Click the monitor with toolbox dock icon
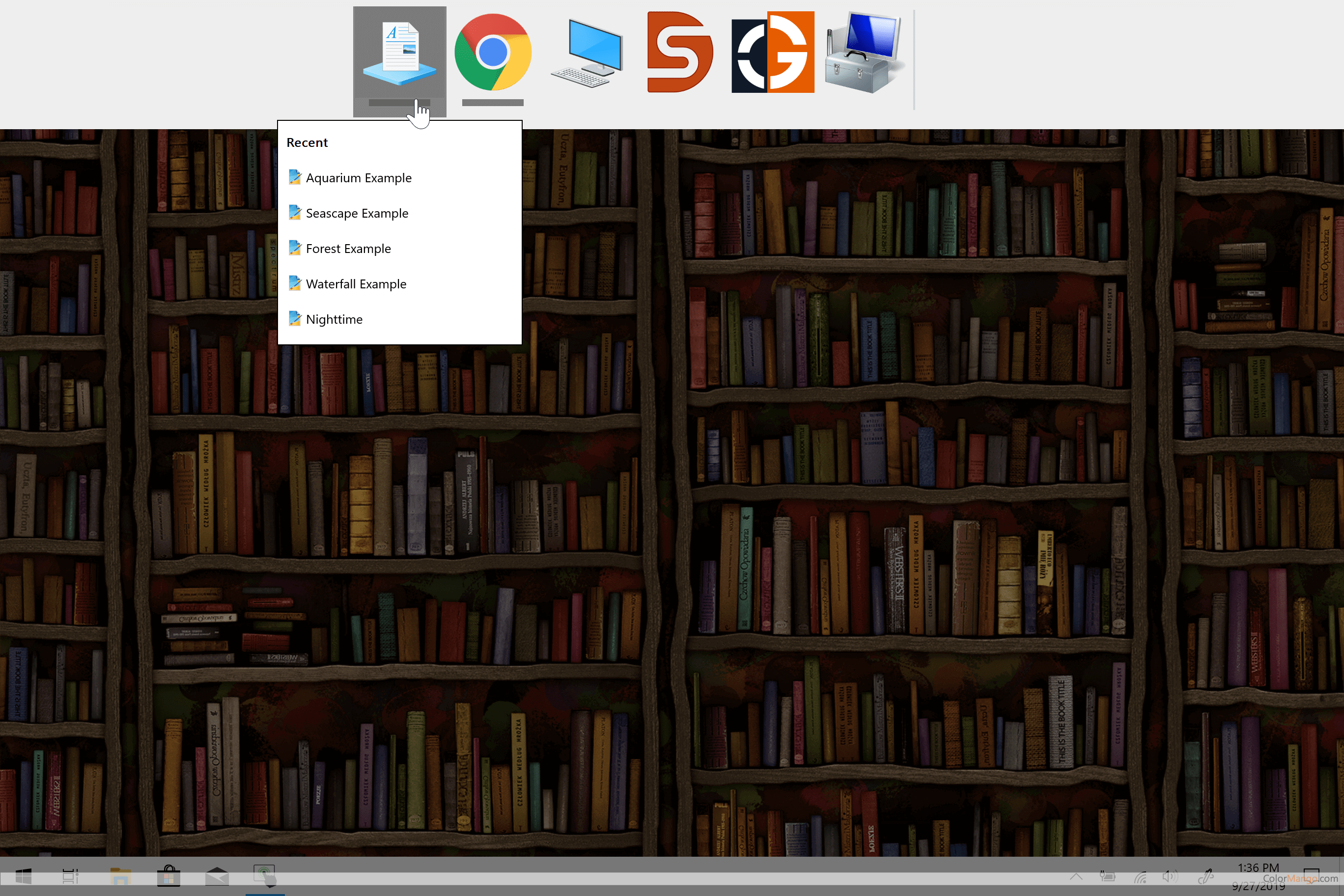The height and width of the screenshot is (896, 1344). 863,52
